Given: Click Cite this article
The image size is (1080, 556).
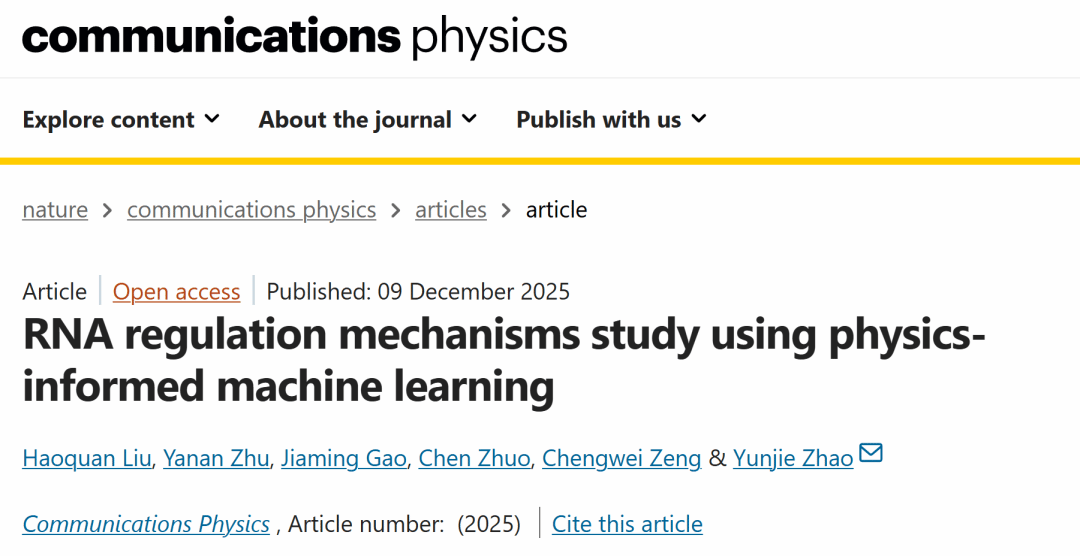Looking at the screenshot, I should (x=627, y=524).
